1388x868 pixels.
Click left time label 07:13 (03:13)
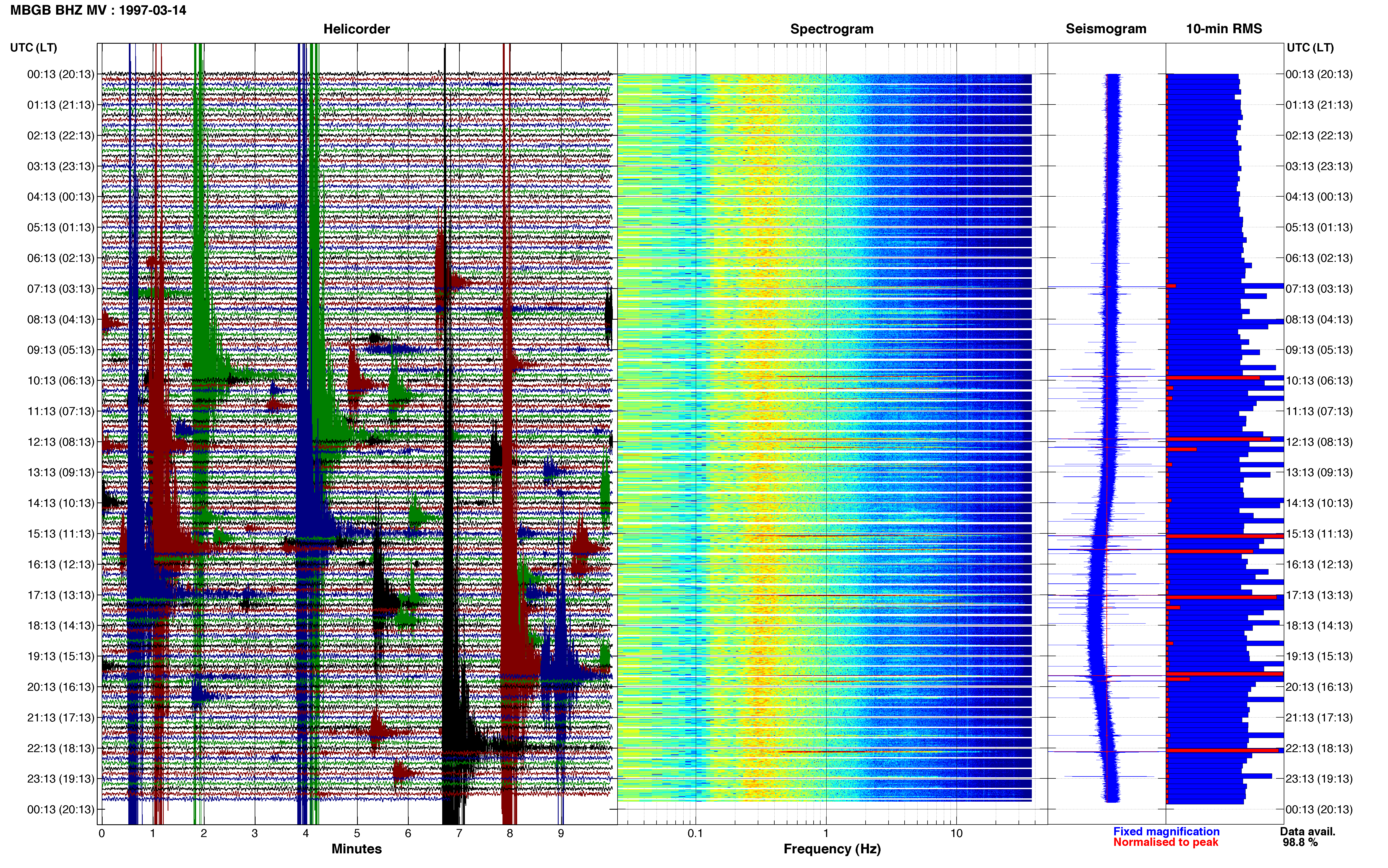click(x=61, y=289)
